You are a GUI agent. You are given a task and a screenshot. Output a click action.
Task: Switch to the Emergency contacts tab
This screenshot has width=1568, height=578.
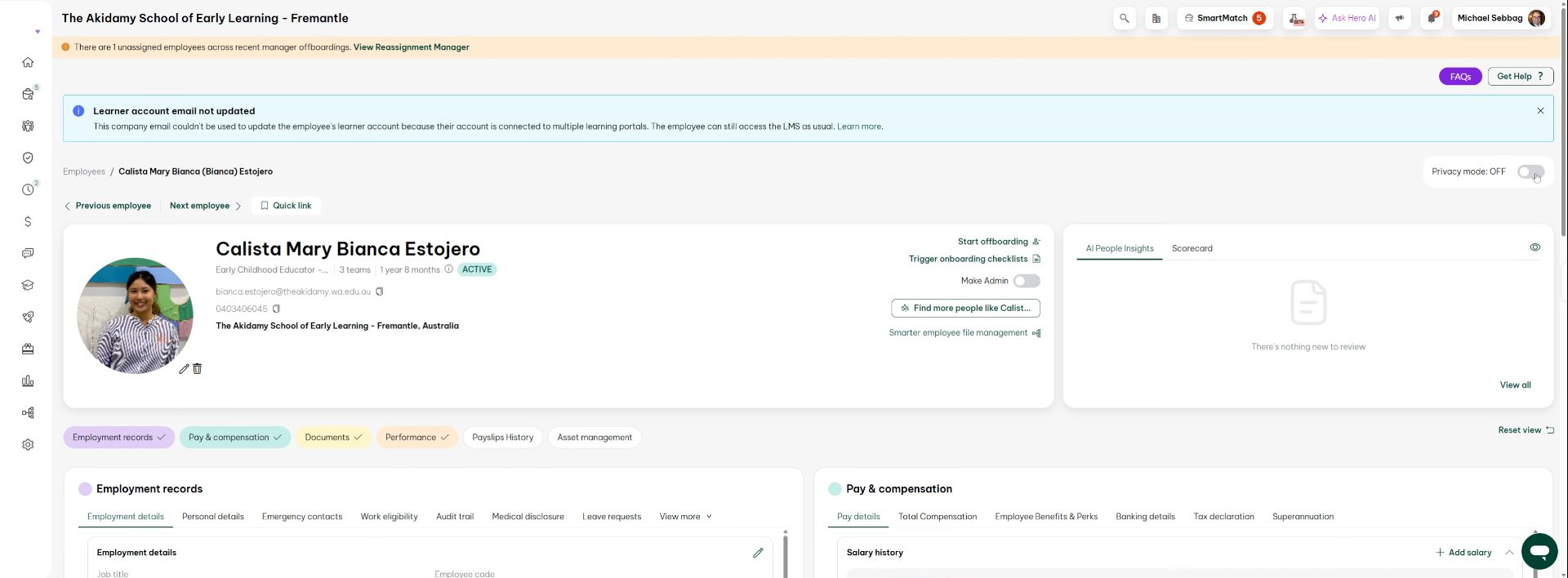pos(302,517)
